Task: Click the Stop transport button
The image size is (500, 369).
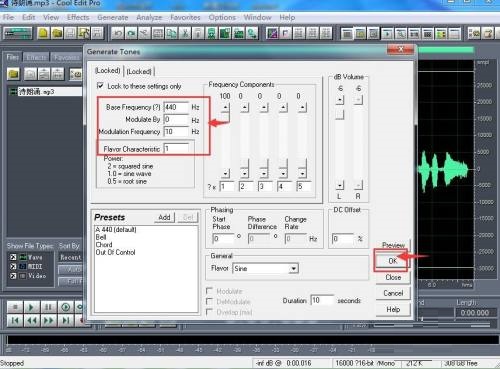Action: (15, 307)
